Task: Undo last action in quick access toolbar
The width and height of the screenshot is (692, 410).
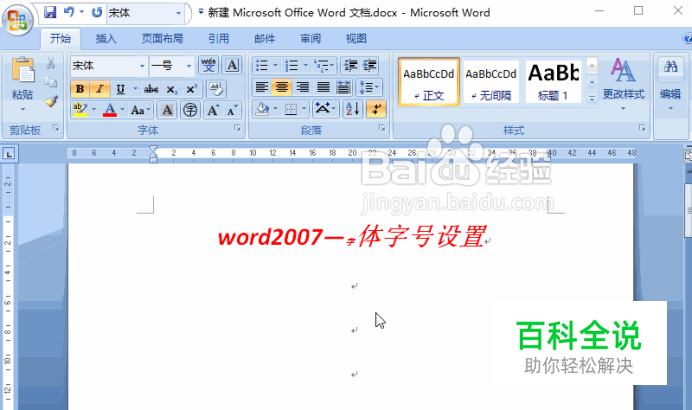Action: (x=68, y=12)
